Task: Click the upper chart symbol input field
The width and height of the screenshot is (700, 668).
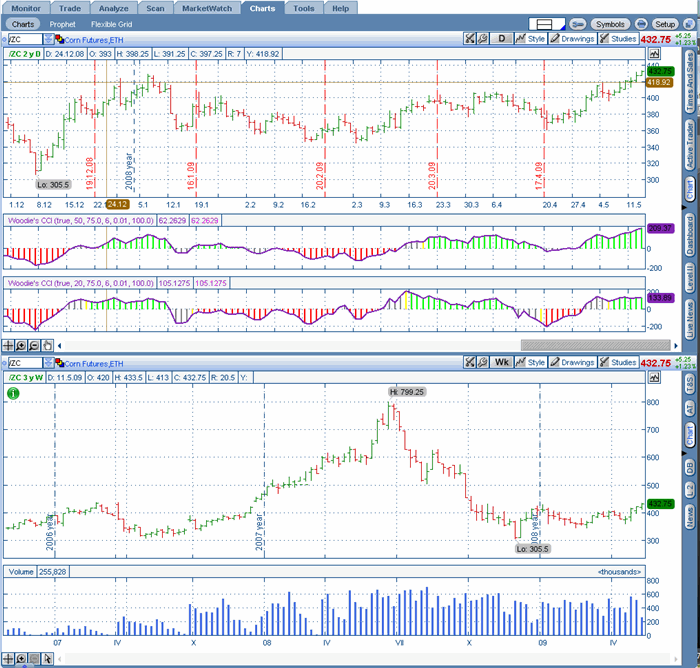Action: (x=25, y=39)
